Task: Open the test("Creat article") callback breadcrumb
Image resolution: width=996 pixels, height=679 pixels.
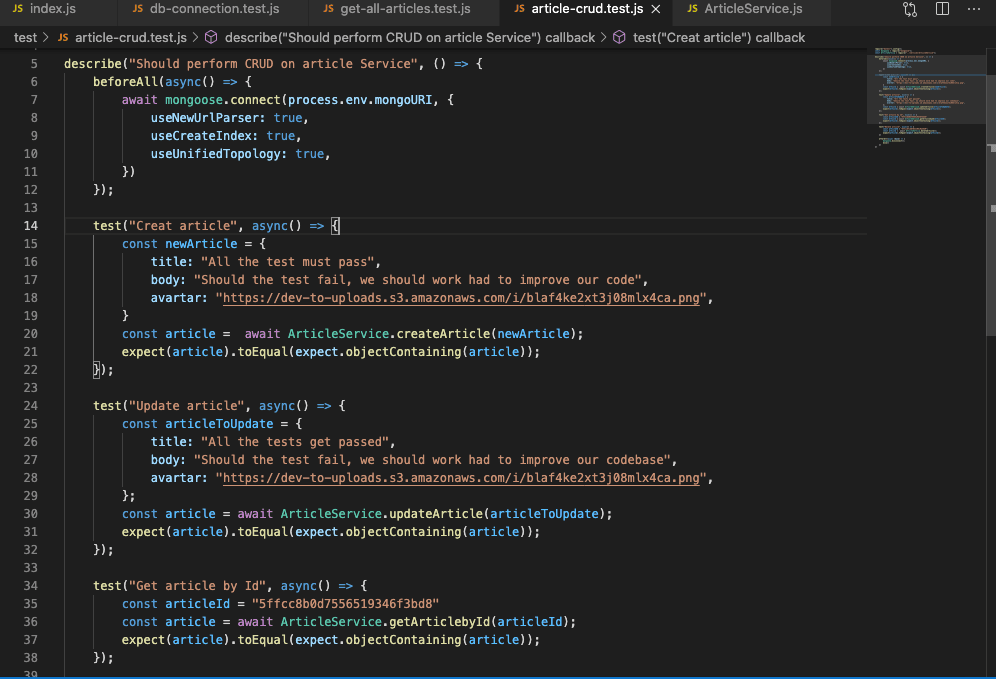Action: 718,38
